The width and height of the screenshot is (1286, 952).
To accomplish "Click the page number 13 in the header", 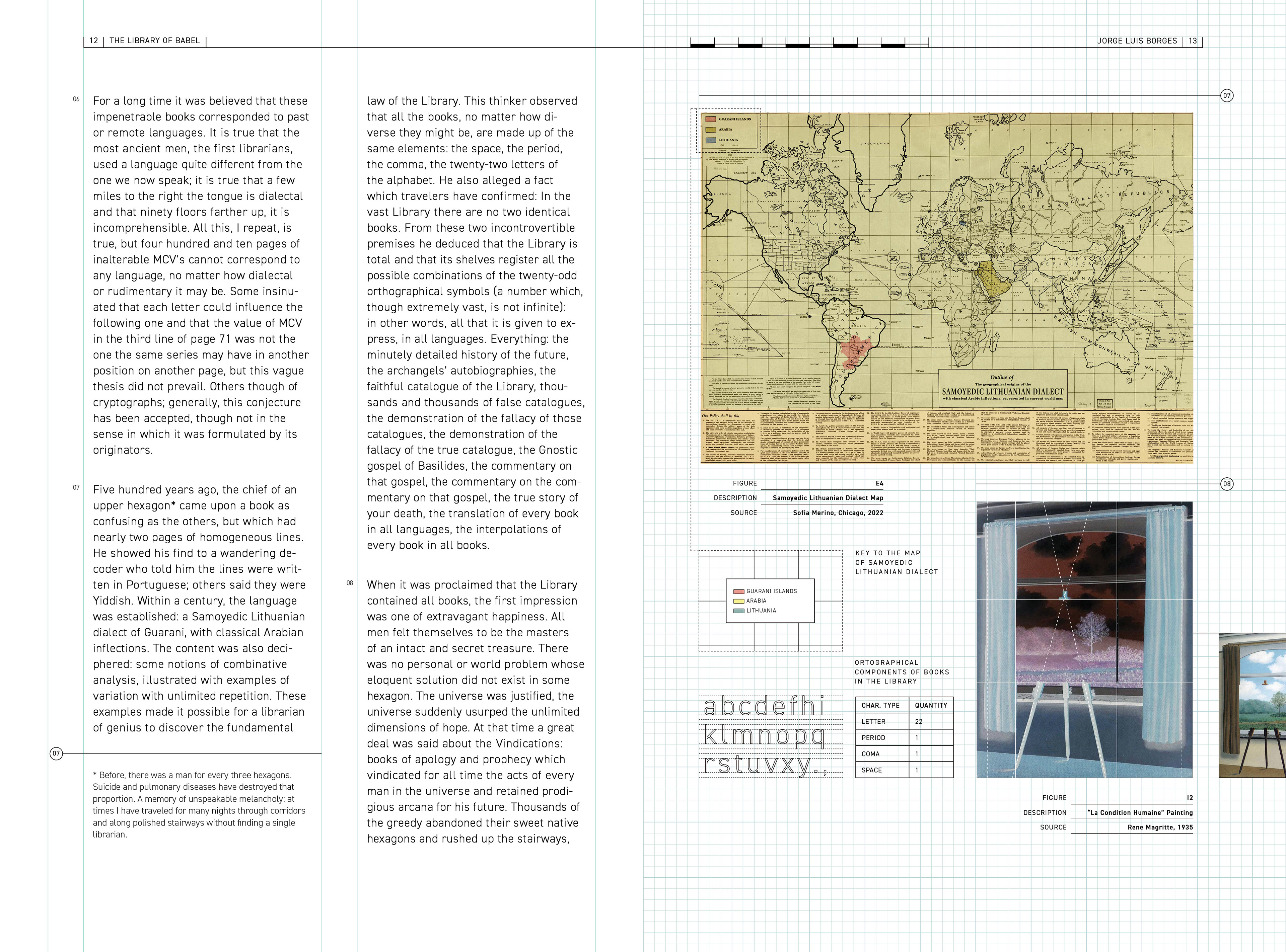I will click(x=1193, y=41).
